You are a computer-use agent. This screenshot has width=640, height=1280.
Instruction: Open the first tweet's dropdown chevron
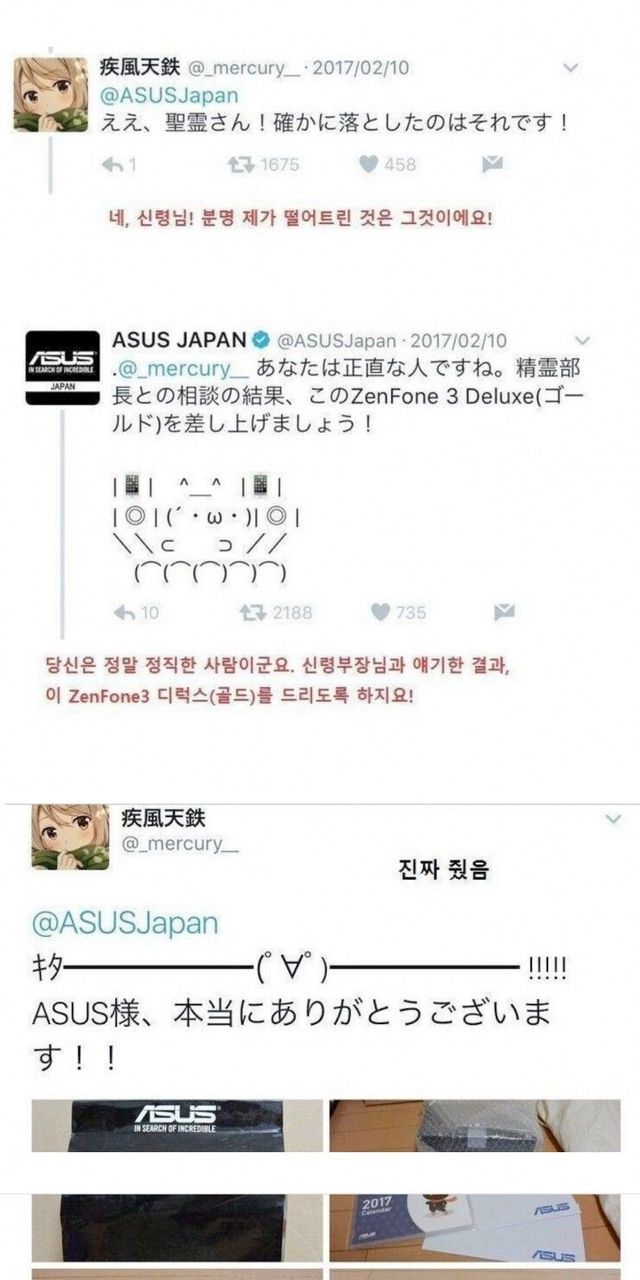point(570,69)
